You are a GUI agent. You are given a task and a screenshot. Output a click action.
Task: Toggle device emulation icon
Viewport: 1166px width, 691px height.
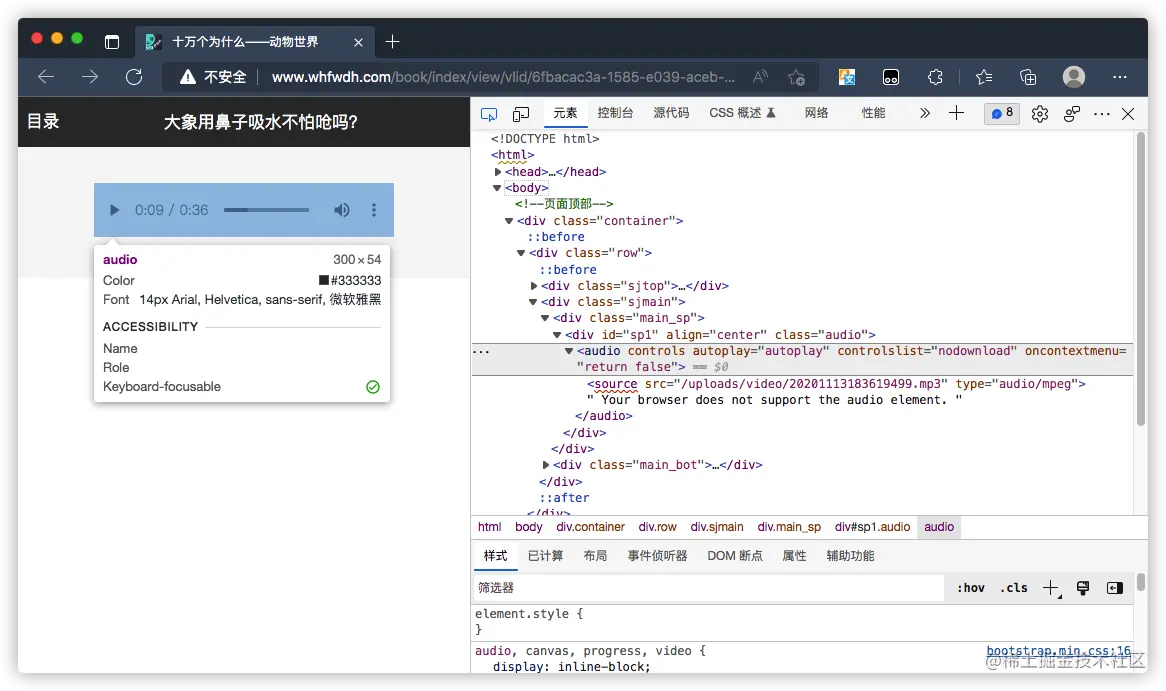click(521, 114)
